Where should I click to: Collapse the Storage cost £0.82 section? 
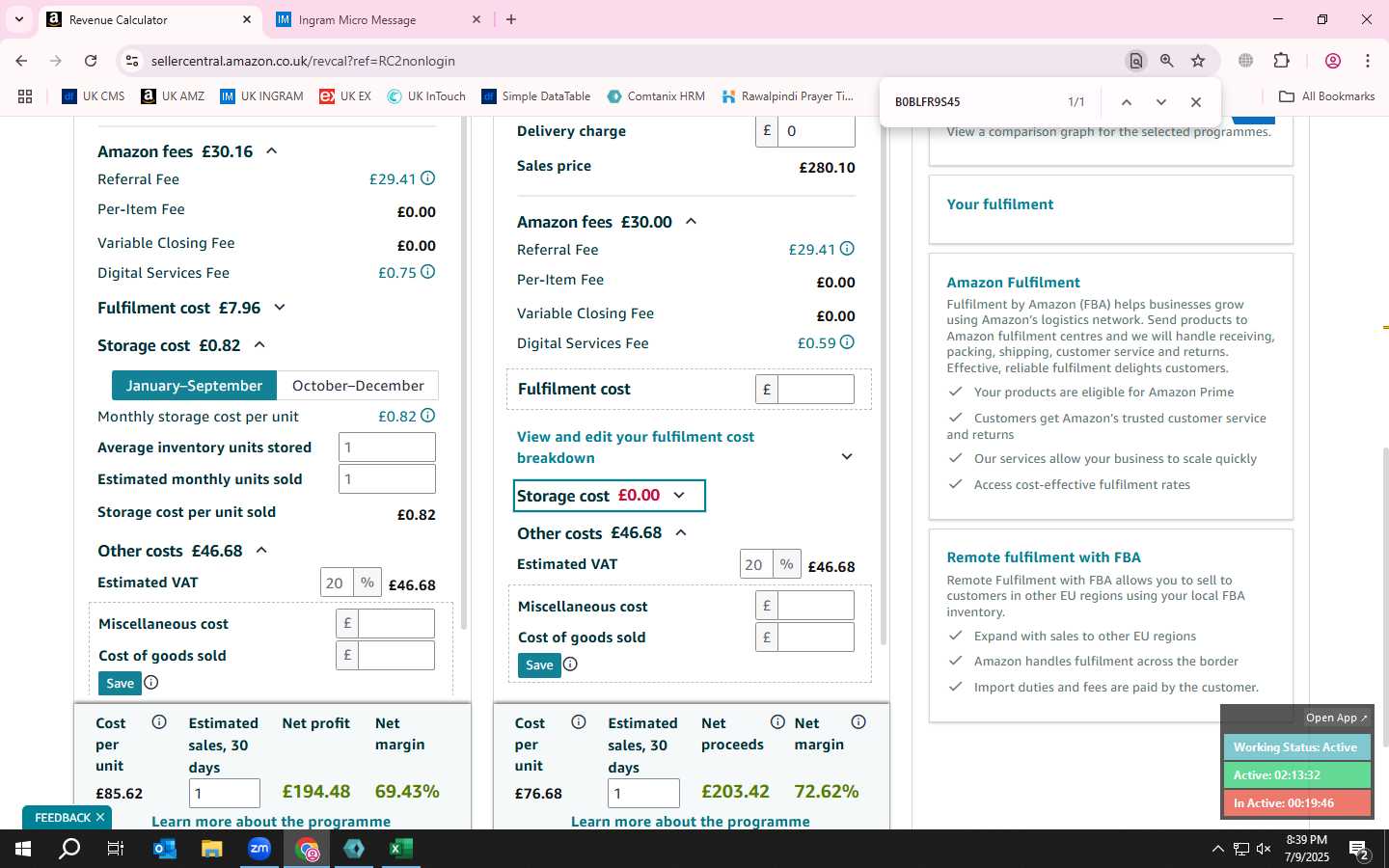pyautogui.click(x=259, y=344)
